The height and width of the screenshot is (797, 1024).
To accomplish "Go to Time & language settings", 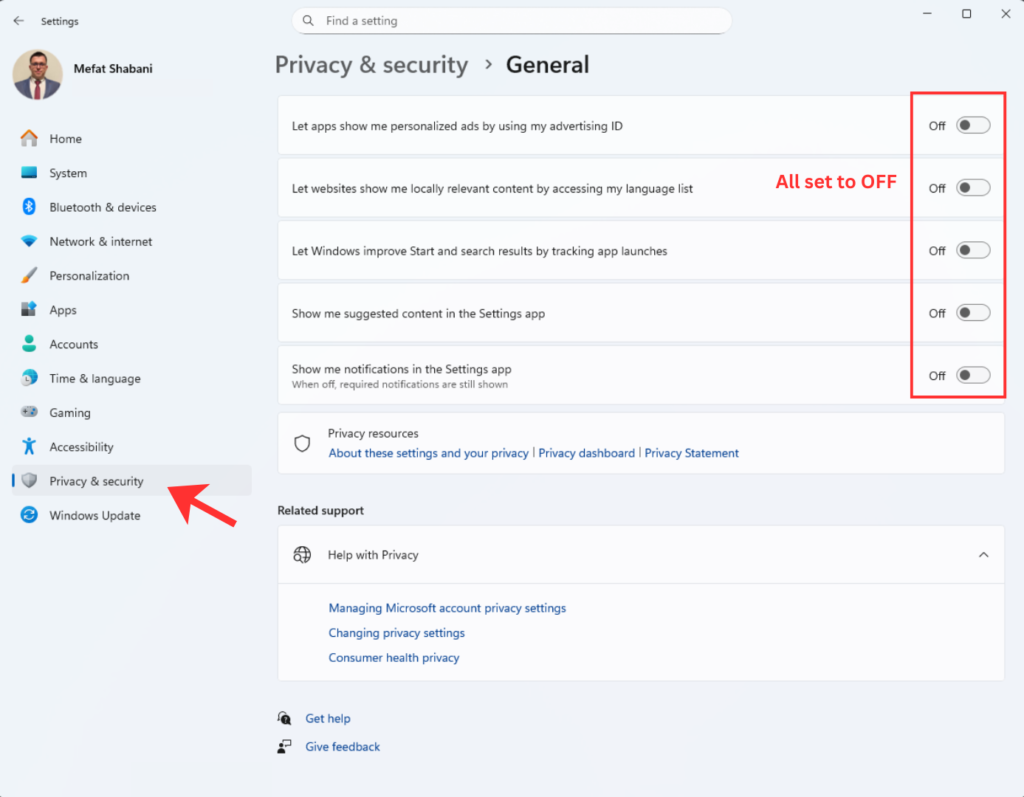I will point(94,379).
